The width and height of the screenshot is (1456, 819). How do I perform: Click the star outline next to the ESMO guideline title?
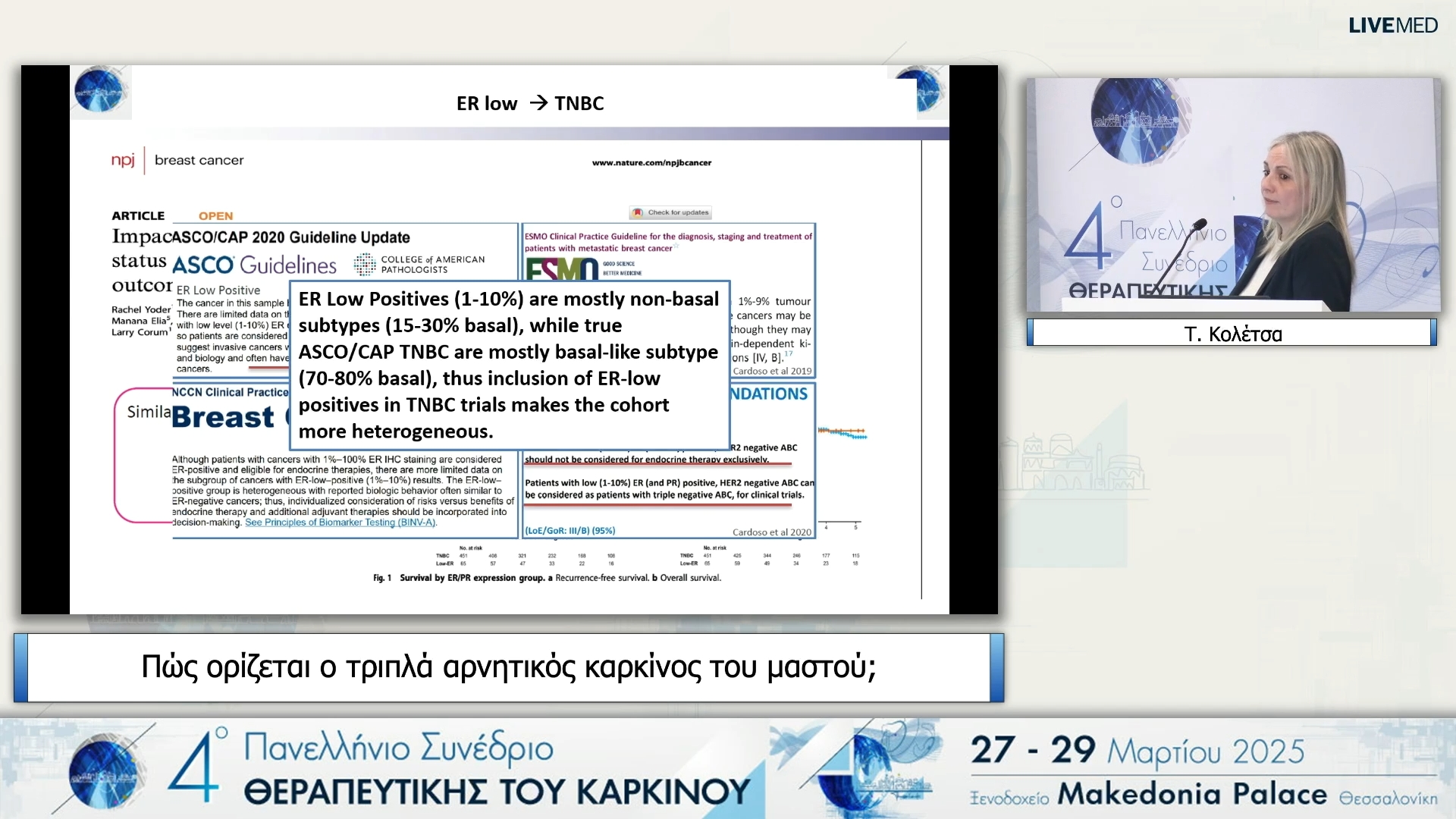(x=676, y=244)
